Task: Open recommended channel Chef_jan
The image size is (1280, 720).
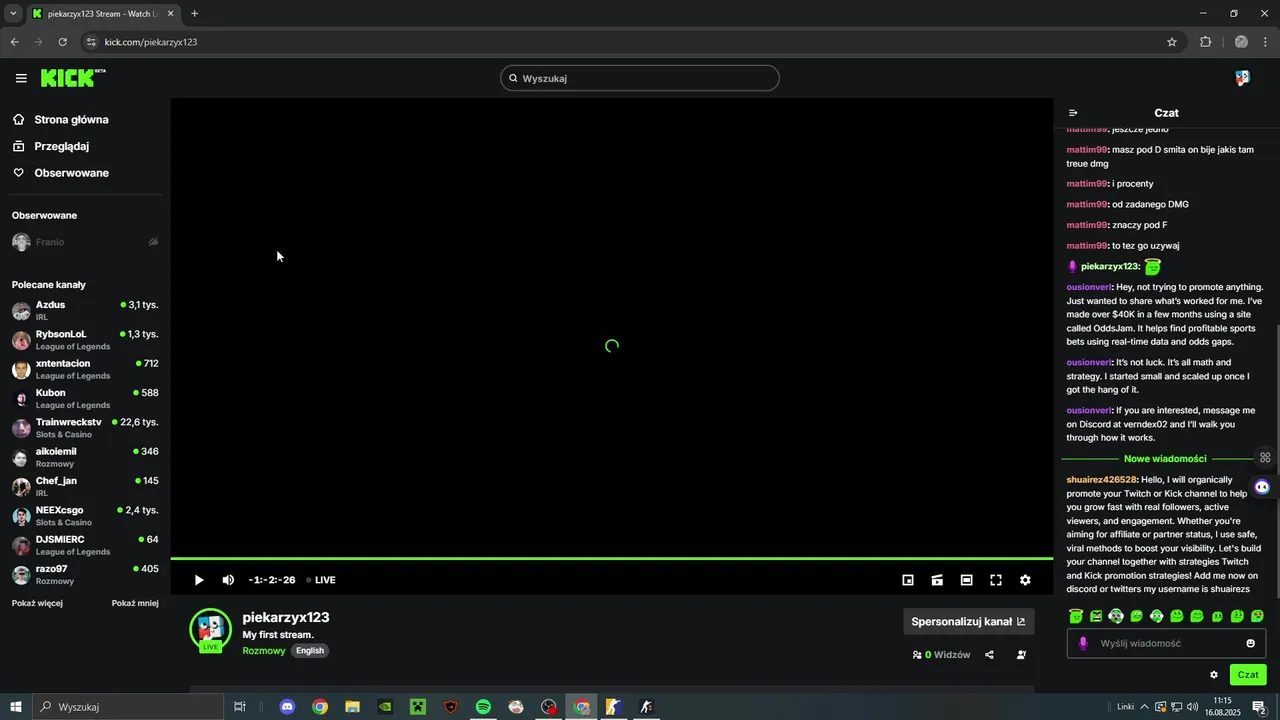Action: coord(85,486)
